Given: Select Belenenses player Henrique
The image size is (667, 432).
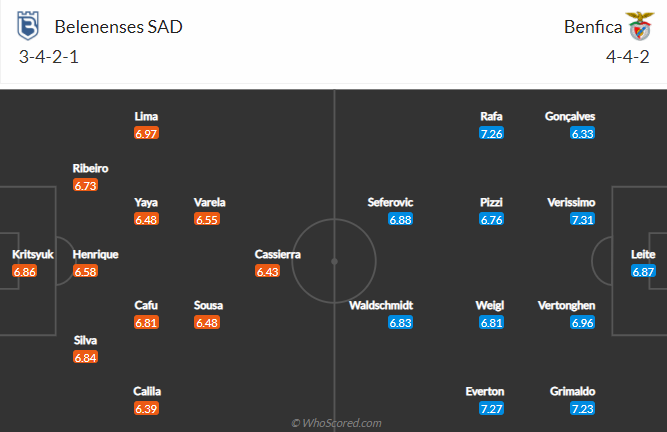Looking at the screenshot, I should pyautogui.click(x=95, y=255).
